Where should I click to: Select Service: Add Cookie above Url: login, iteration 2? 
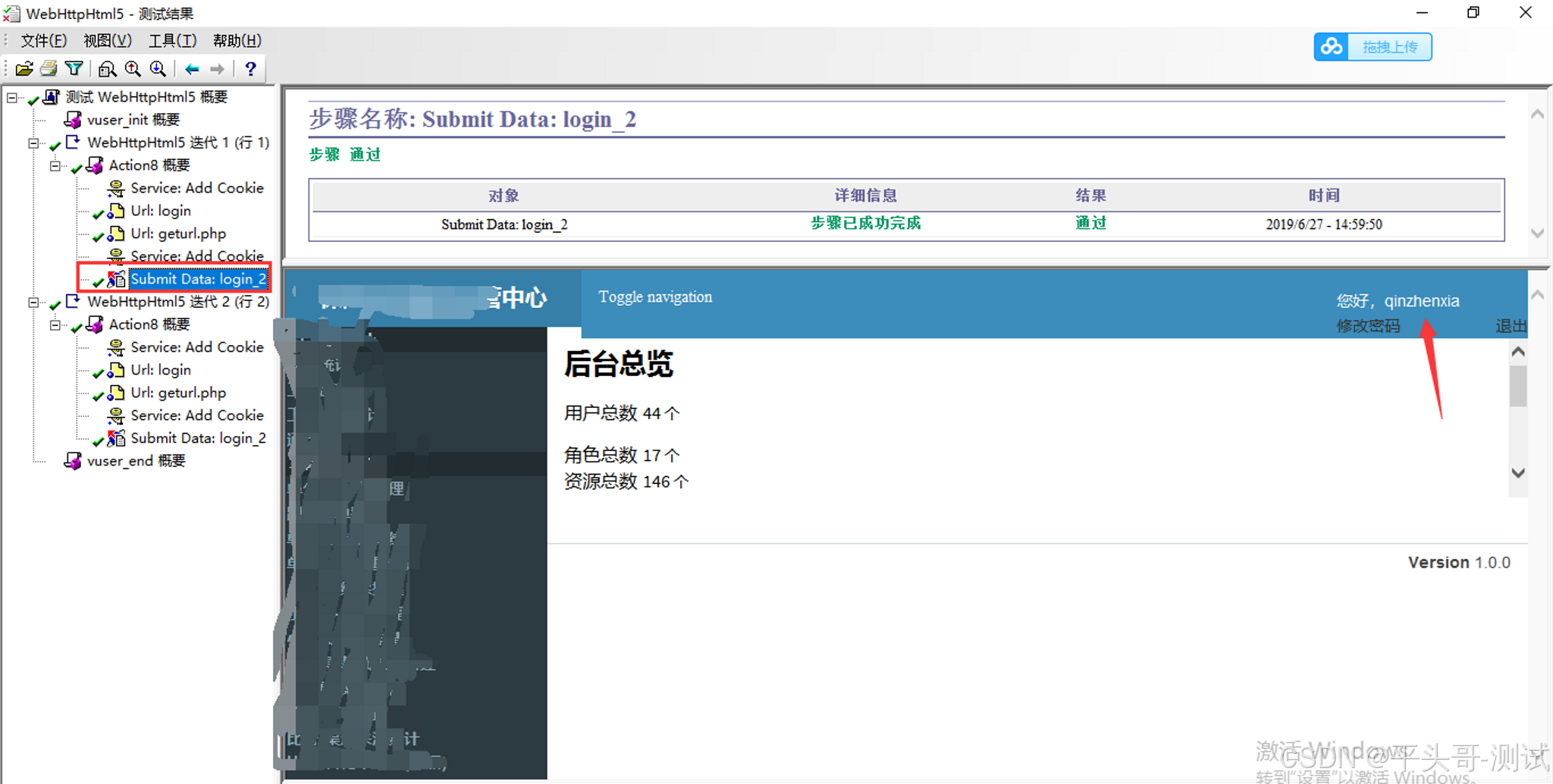pyautogui.click(x=197, y=347)
